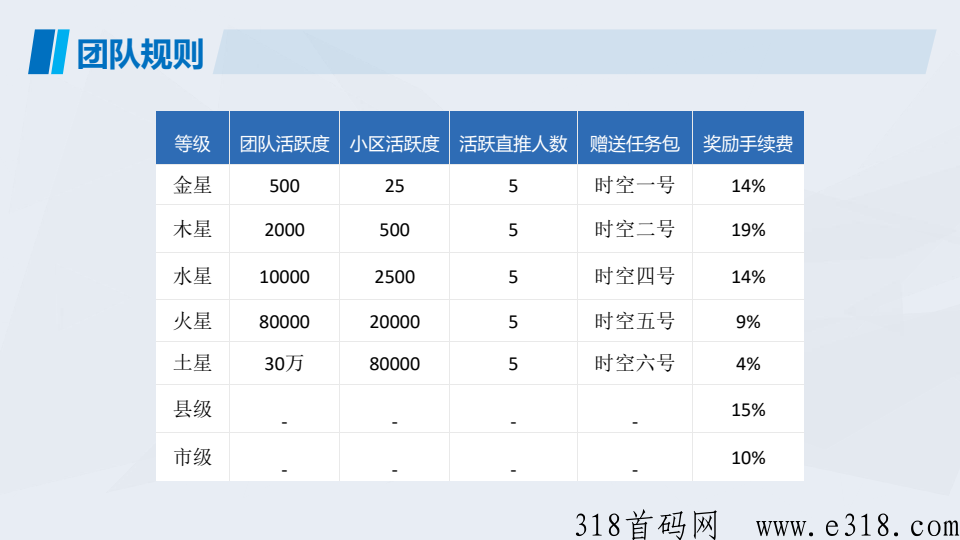Viewport: 960px width, 540px height.
Task: Click small-zone activity value 20000
Action: coord(394,322)
